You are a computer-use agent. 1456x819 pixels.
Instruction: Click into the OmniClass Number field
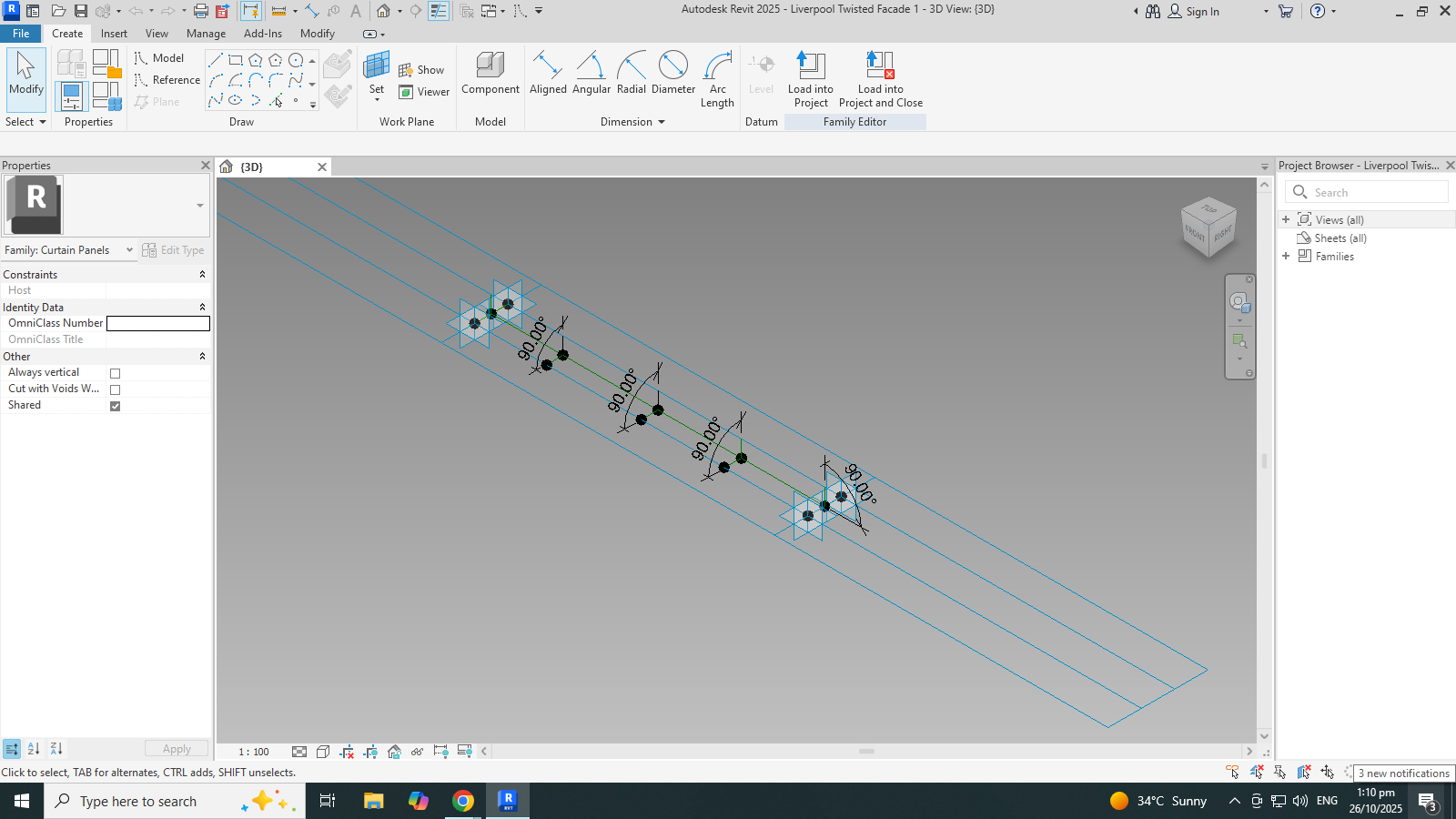pos(157,323)
